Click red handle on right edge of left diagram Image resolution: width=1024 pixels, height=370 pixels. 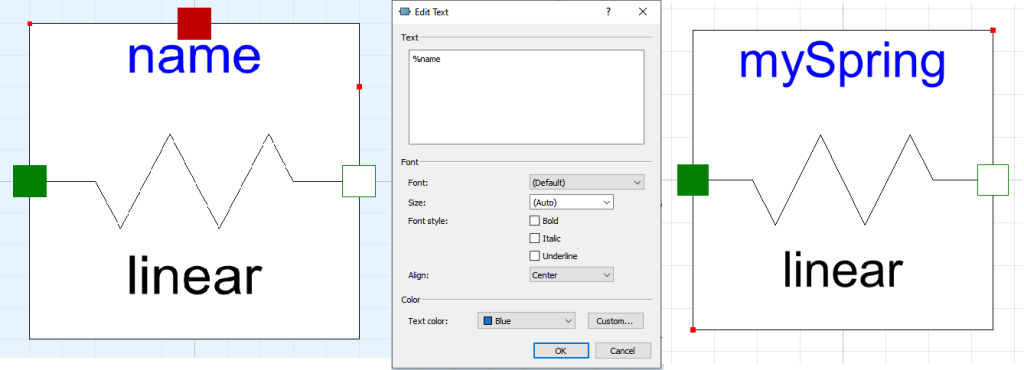tap(359, 86)
